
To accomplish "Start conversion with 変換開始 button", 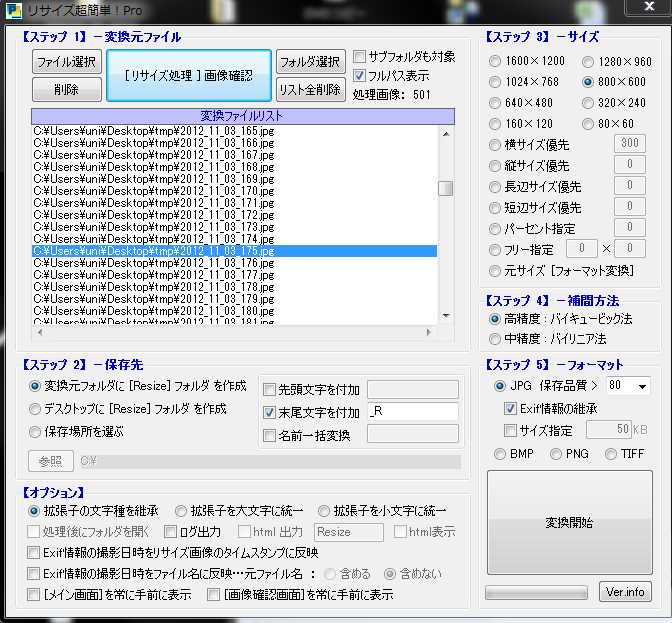I will [x=568, y=522].
